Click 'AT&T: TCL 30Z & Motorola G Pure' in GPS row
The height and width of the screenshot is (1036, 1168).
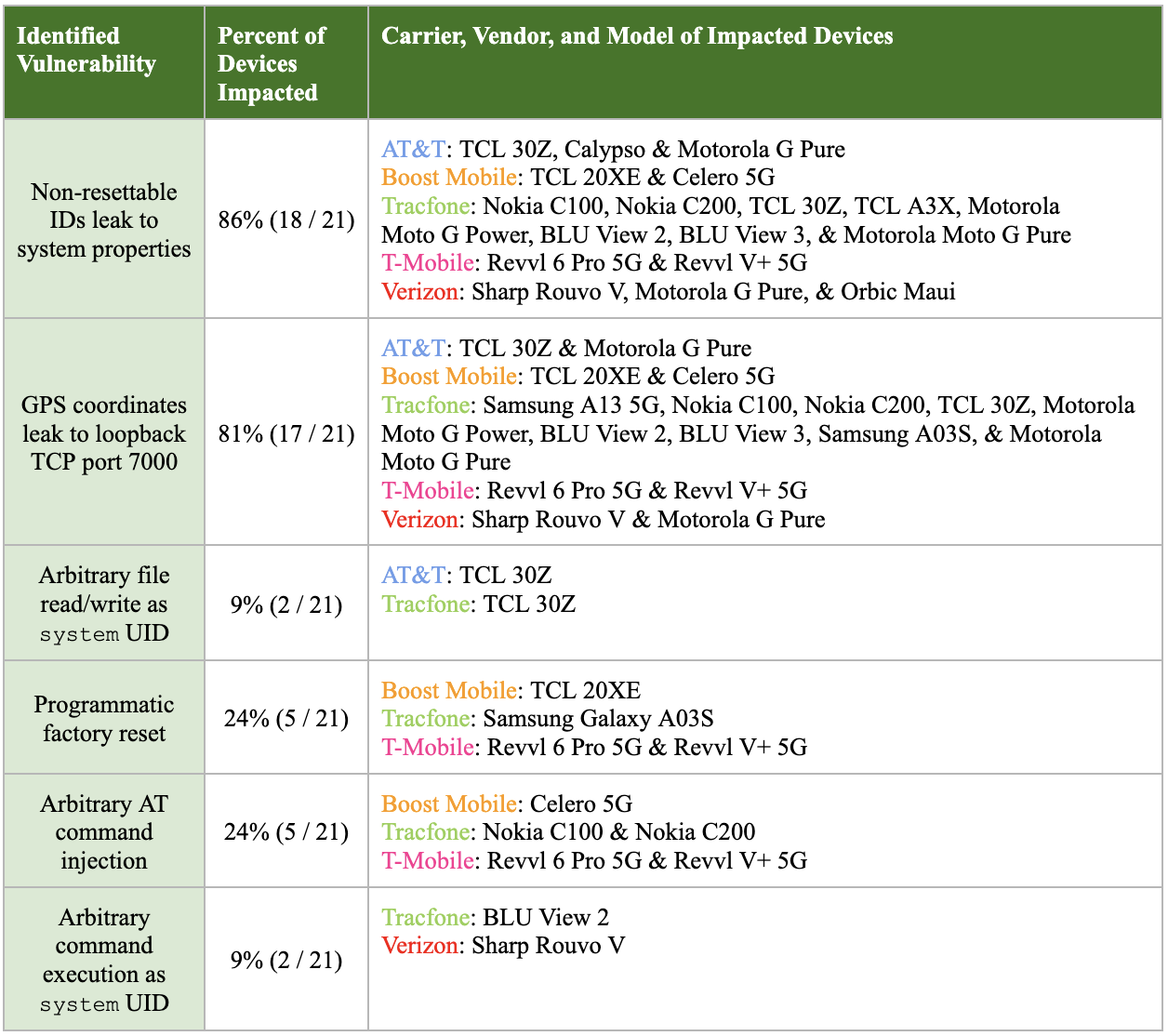566,348
